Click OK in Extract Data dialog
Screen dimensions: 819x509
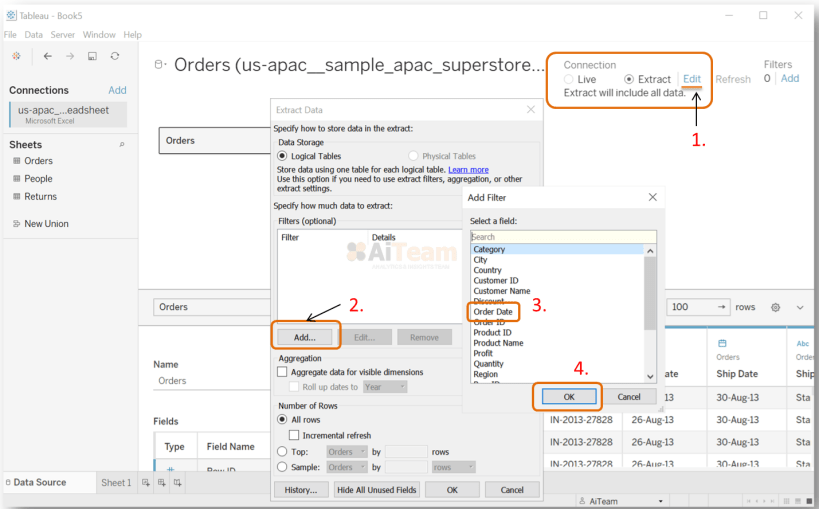click(x=452, y=490)
